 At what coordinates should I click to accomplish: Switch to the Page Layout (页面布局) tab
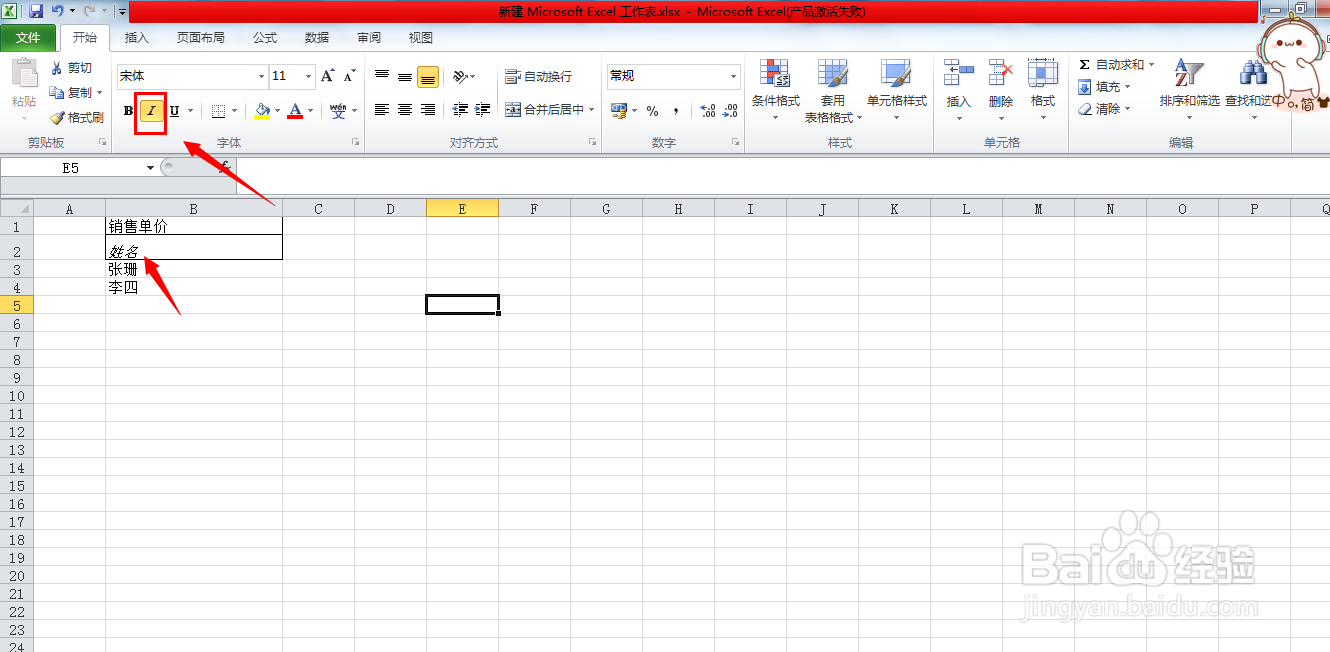(201, 38)
